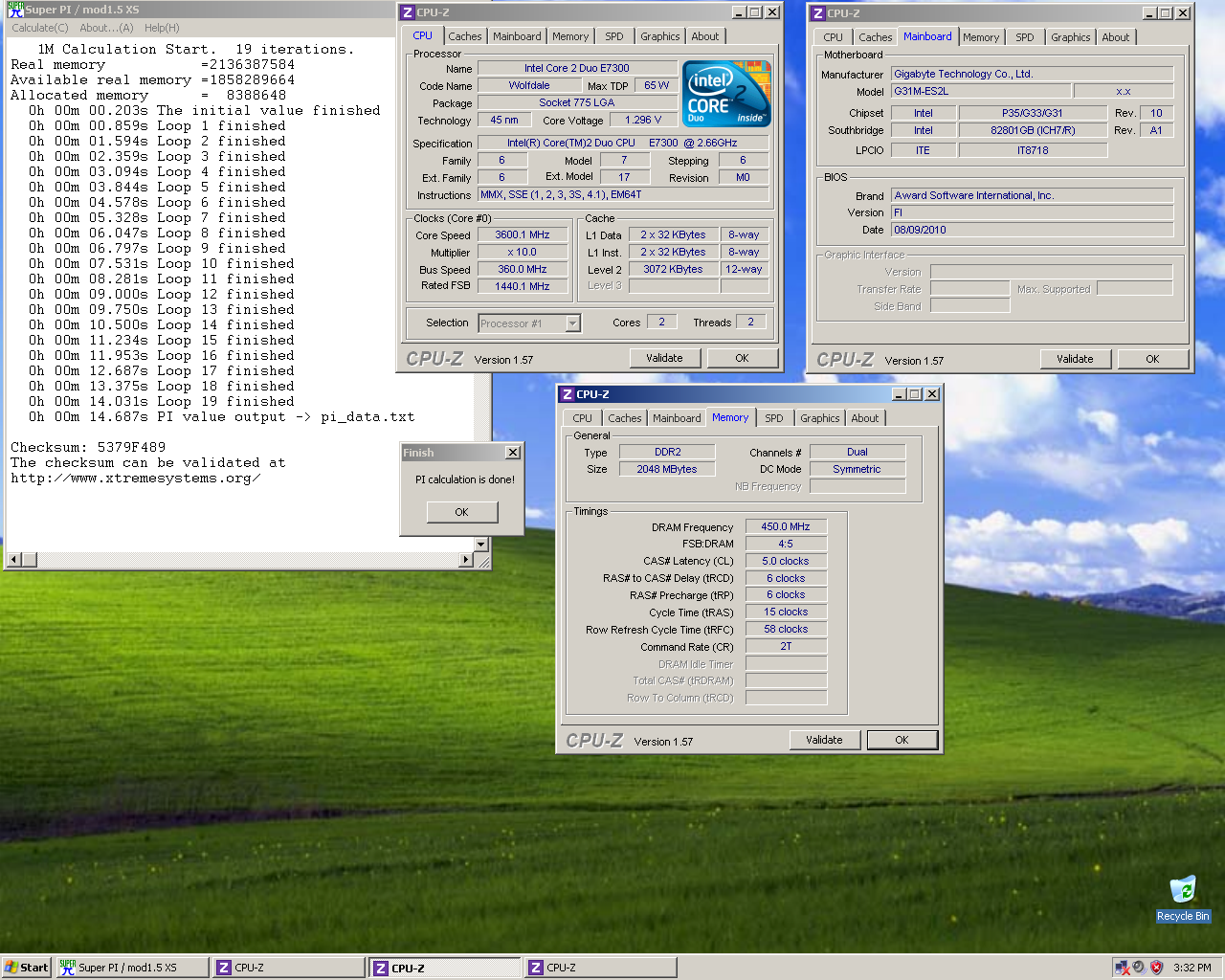
Task: Click the middle system tray icon
Action: coord(1139,968)
